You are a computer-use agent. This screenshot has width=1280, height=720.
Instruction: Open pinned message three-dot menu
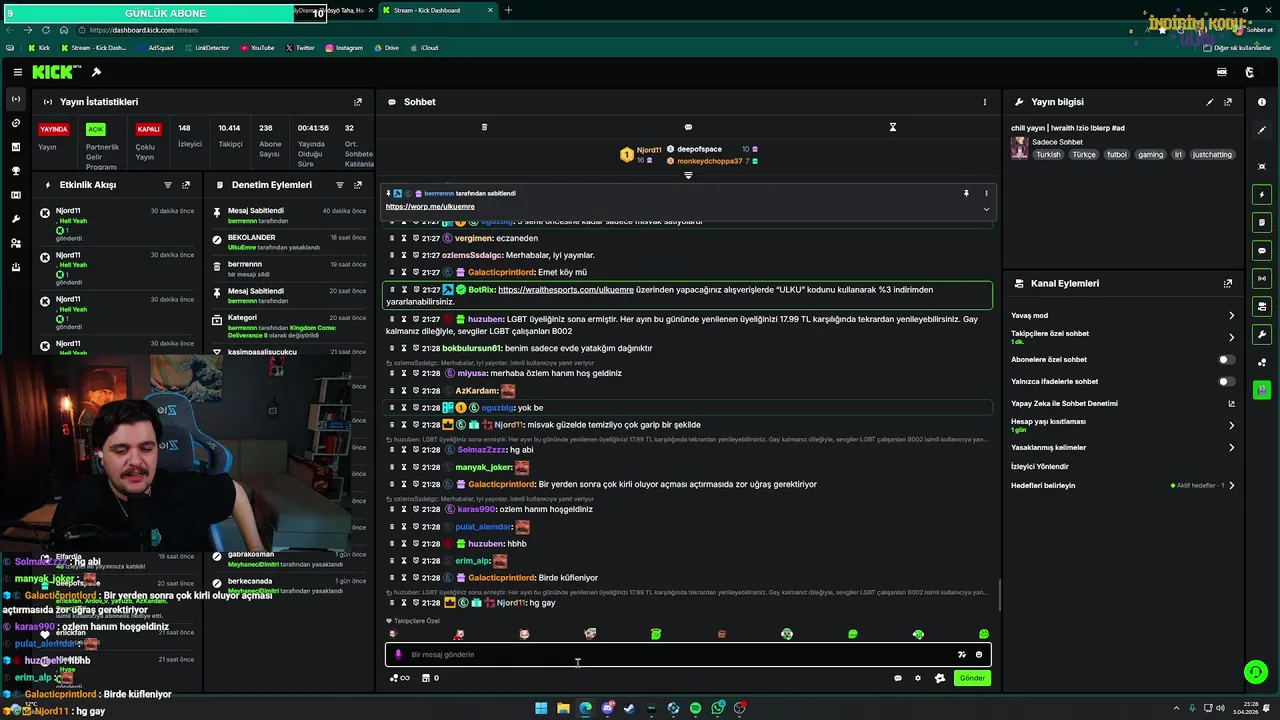(986, 193)
